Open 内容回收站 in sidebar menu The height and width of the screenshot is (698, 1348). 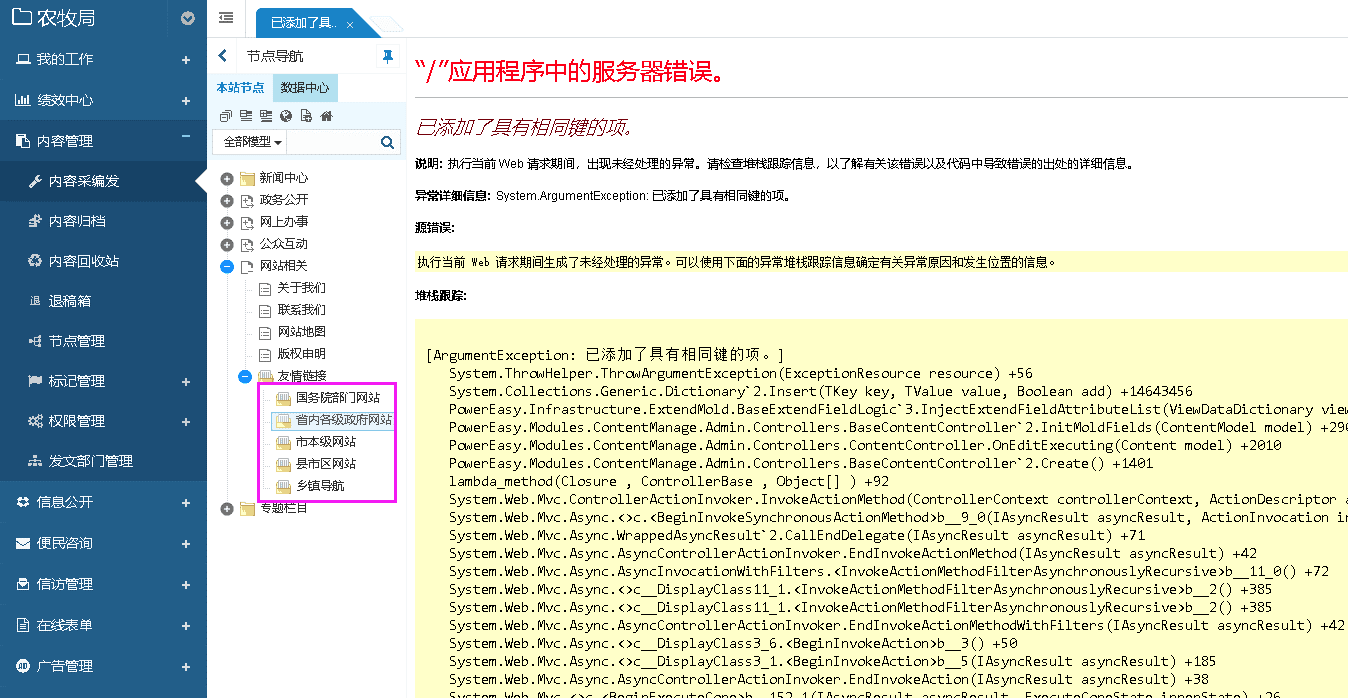(84, 261)
